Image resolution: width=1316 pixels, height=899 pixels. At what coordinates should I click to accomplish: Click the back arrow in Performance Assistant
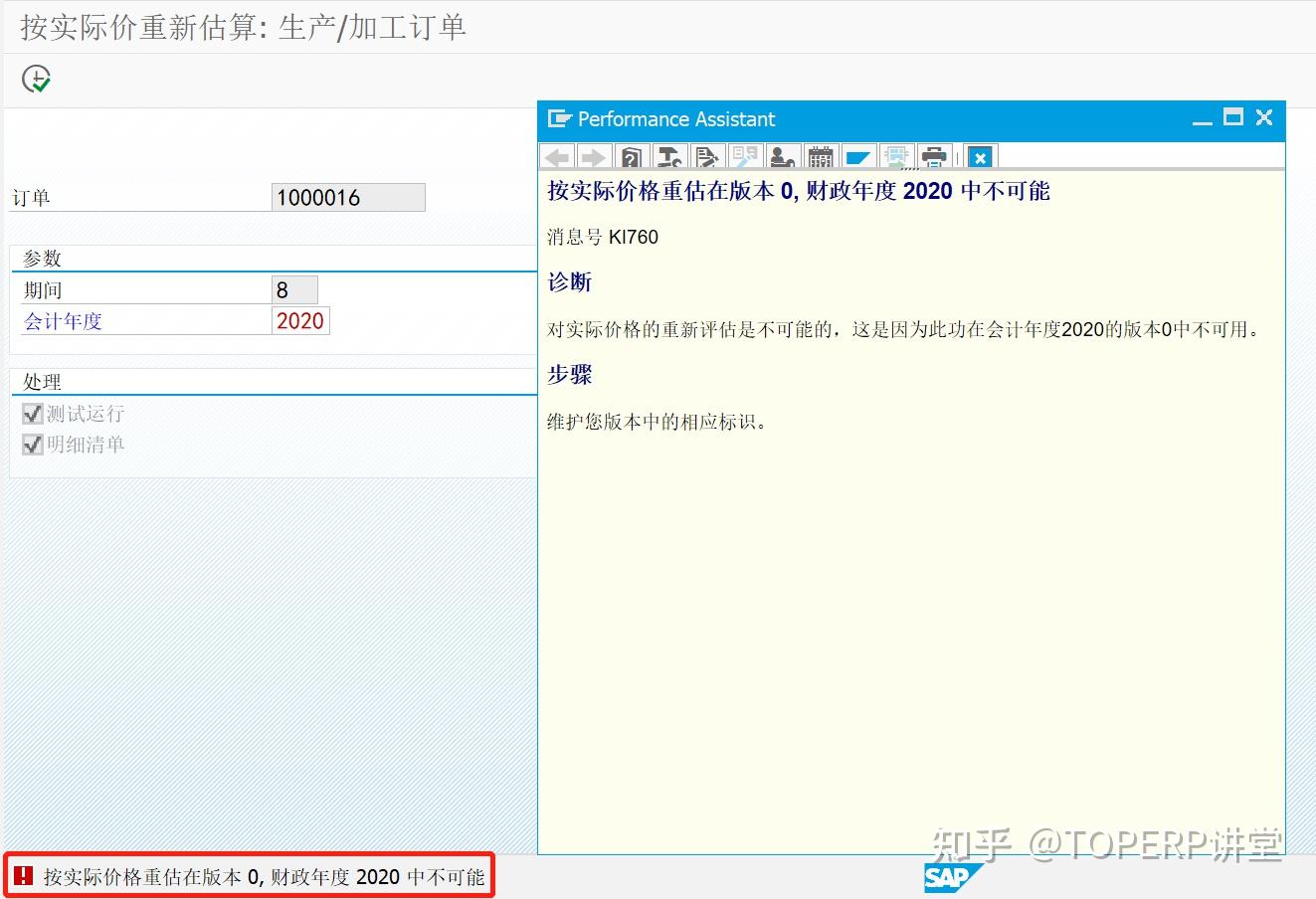coord(557,156)
